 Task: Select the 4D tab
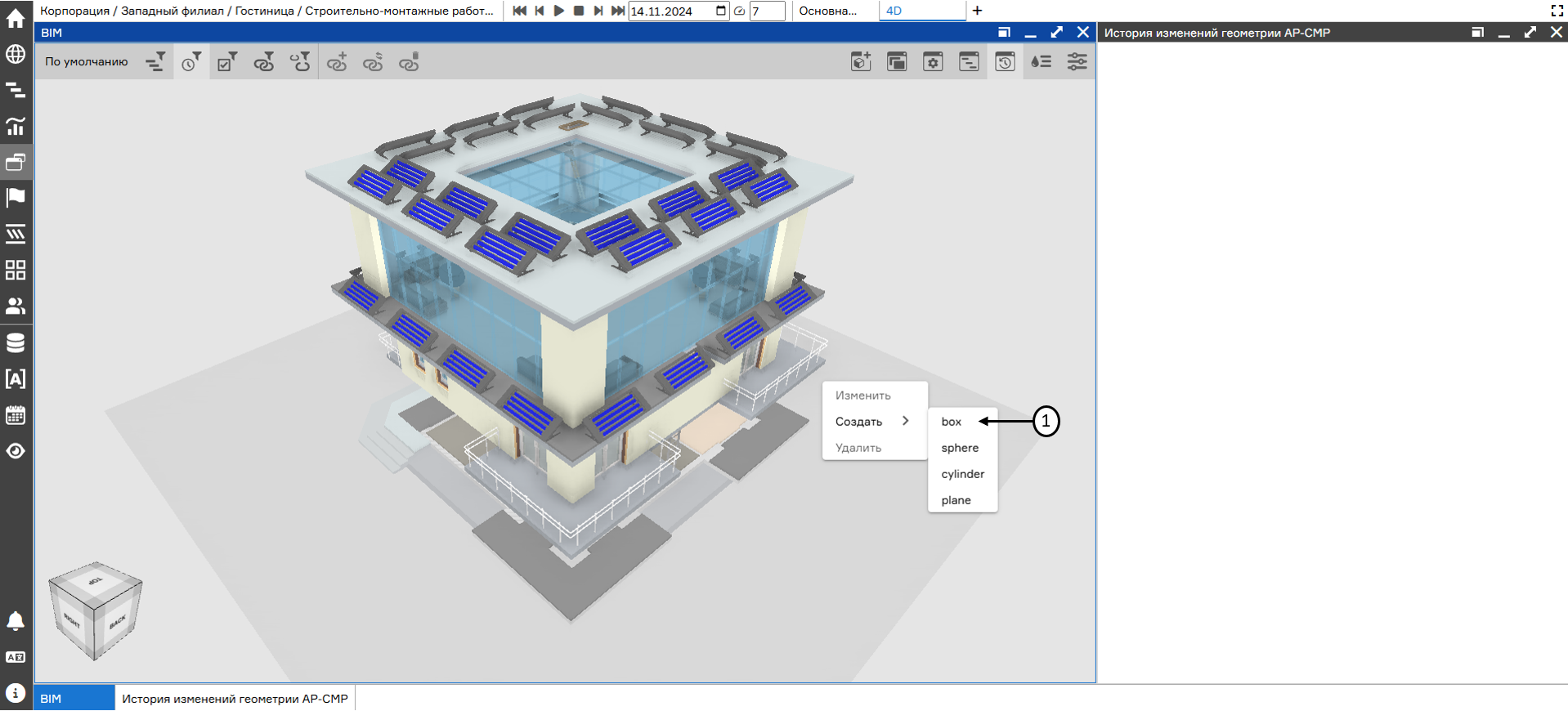tap(922, 11)
